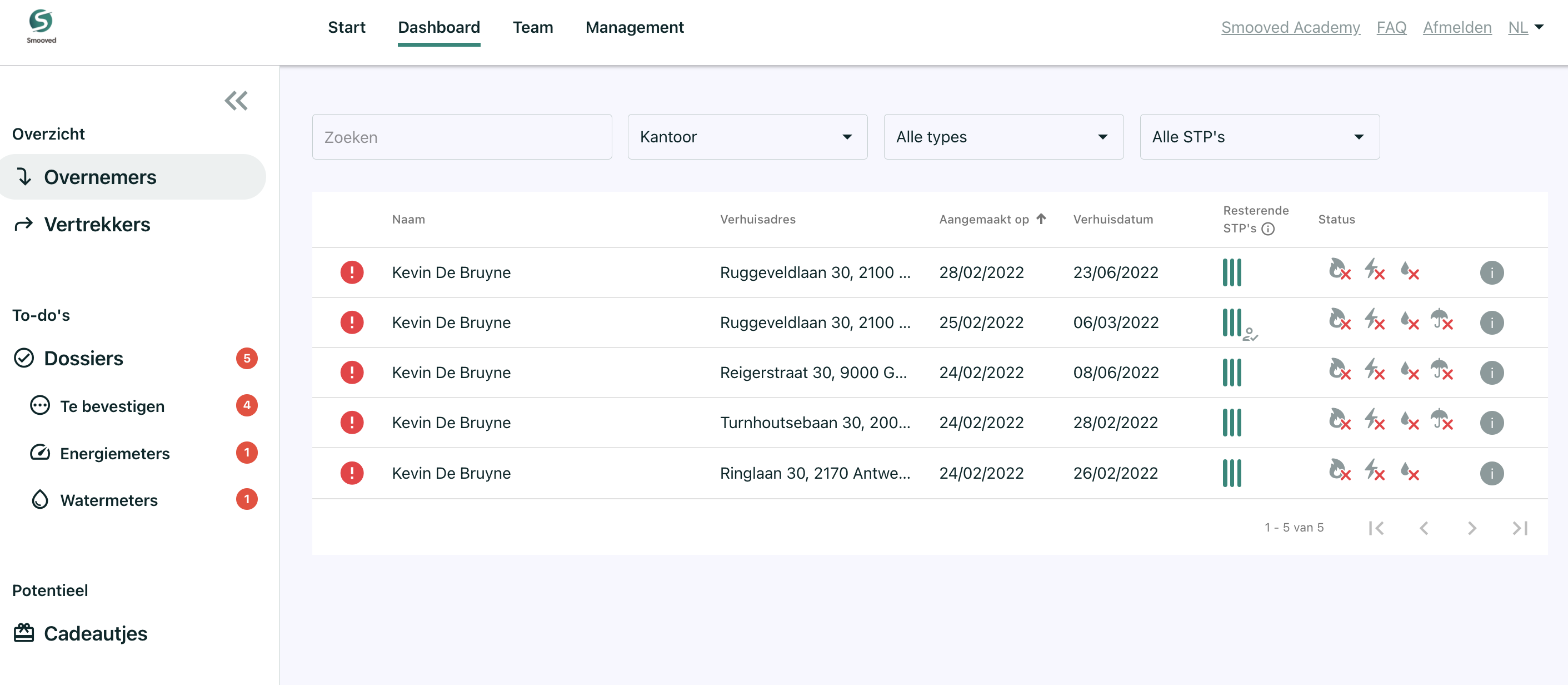Click gas status icon in Ringlaan row

[1340, 470]
